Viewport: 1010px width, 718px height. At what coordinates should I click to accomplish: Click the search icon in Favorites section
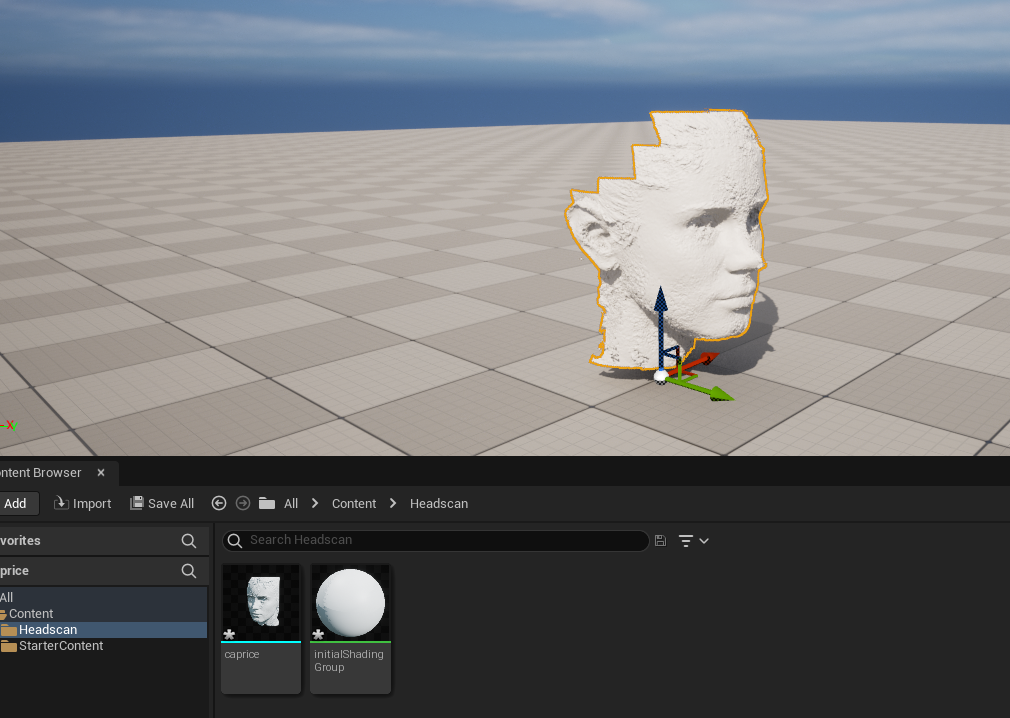tap(189, 540)
